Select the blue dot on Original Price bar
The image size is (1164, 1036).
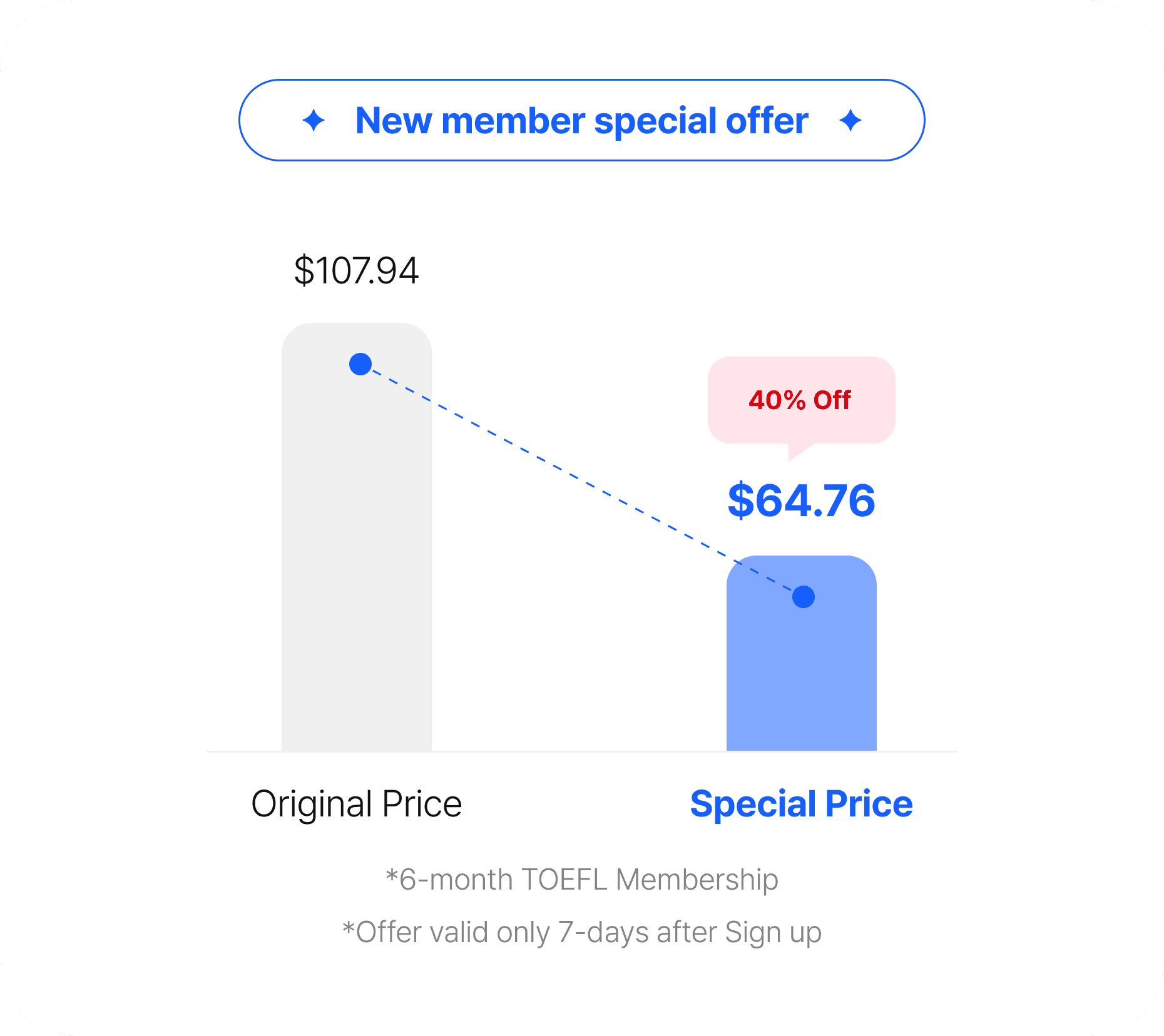point(360,364)
